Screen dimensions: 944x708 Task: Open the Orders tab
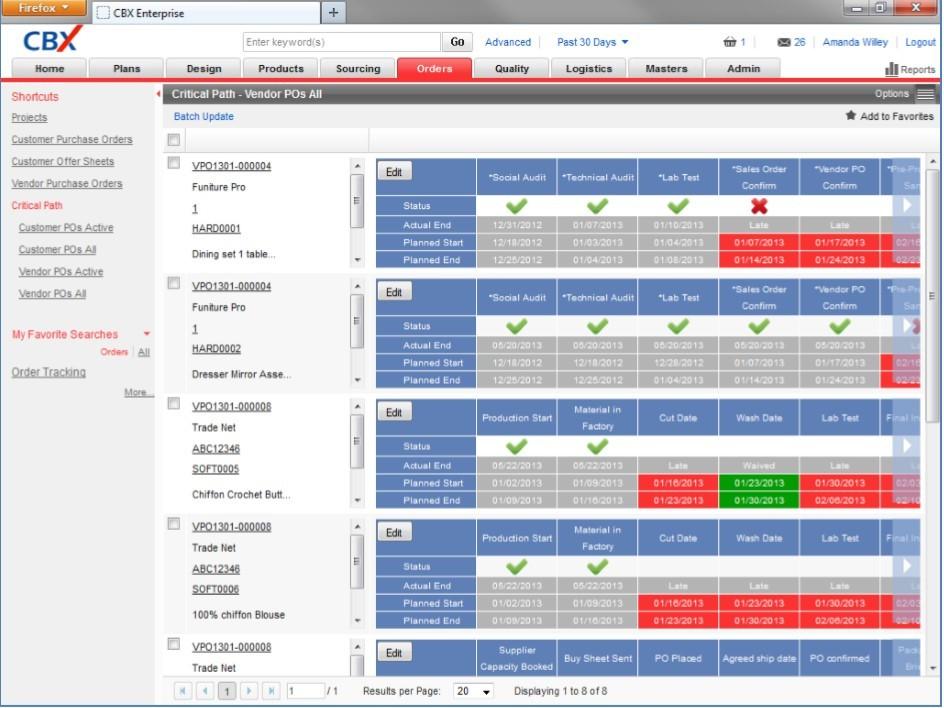tap(434, 69)
